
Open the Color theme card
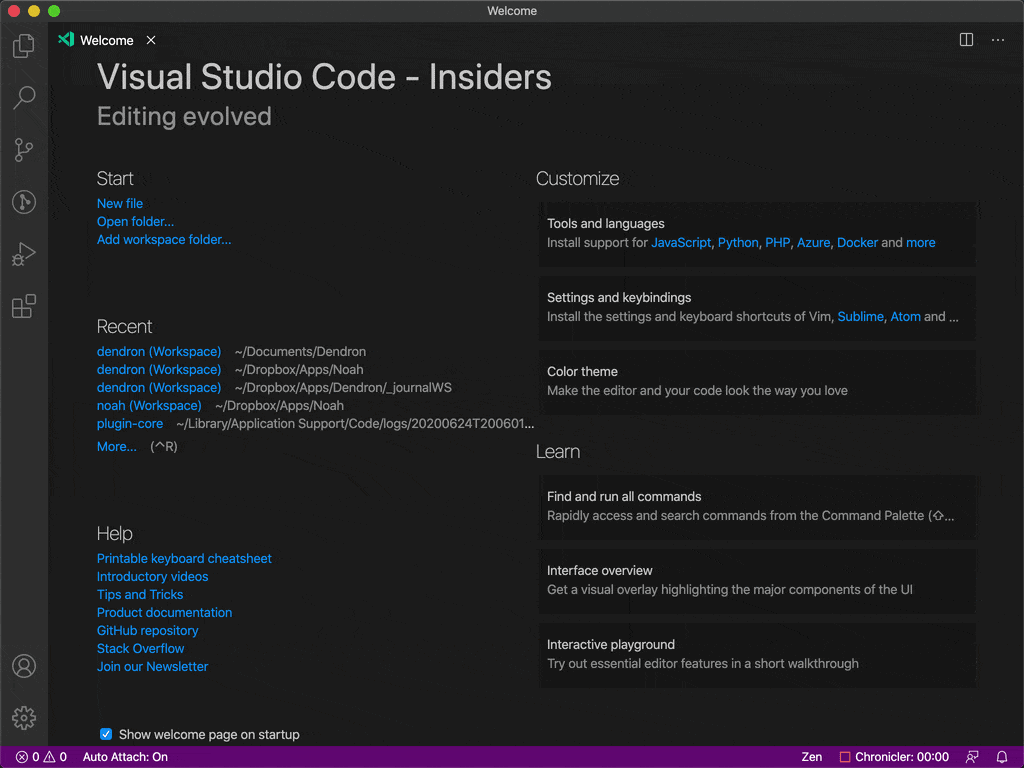pyautogui.click(x=758, y=381)
